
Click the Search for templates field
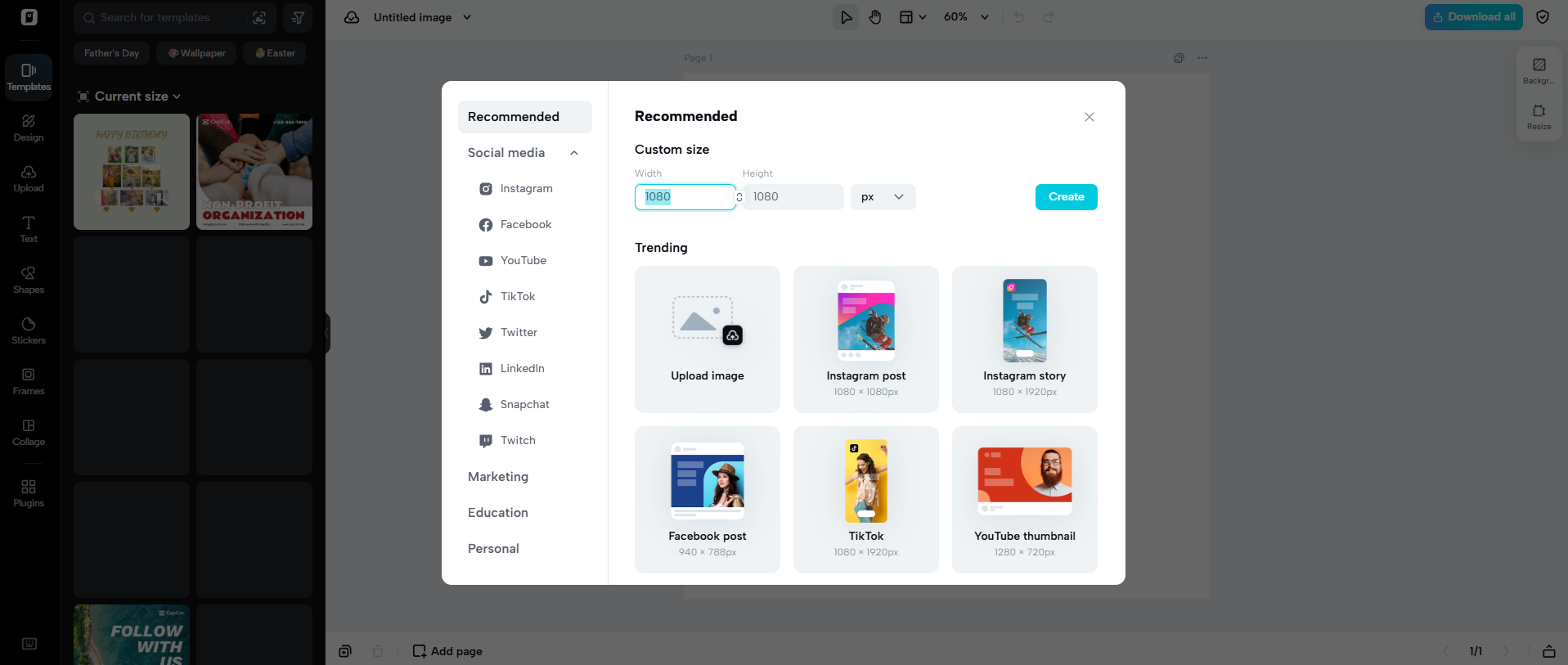[173, 18]
